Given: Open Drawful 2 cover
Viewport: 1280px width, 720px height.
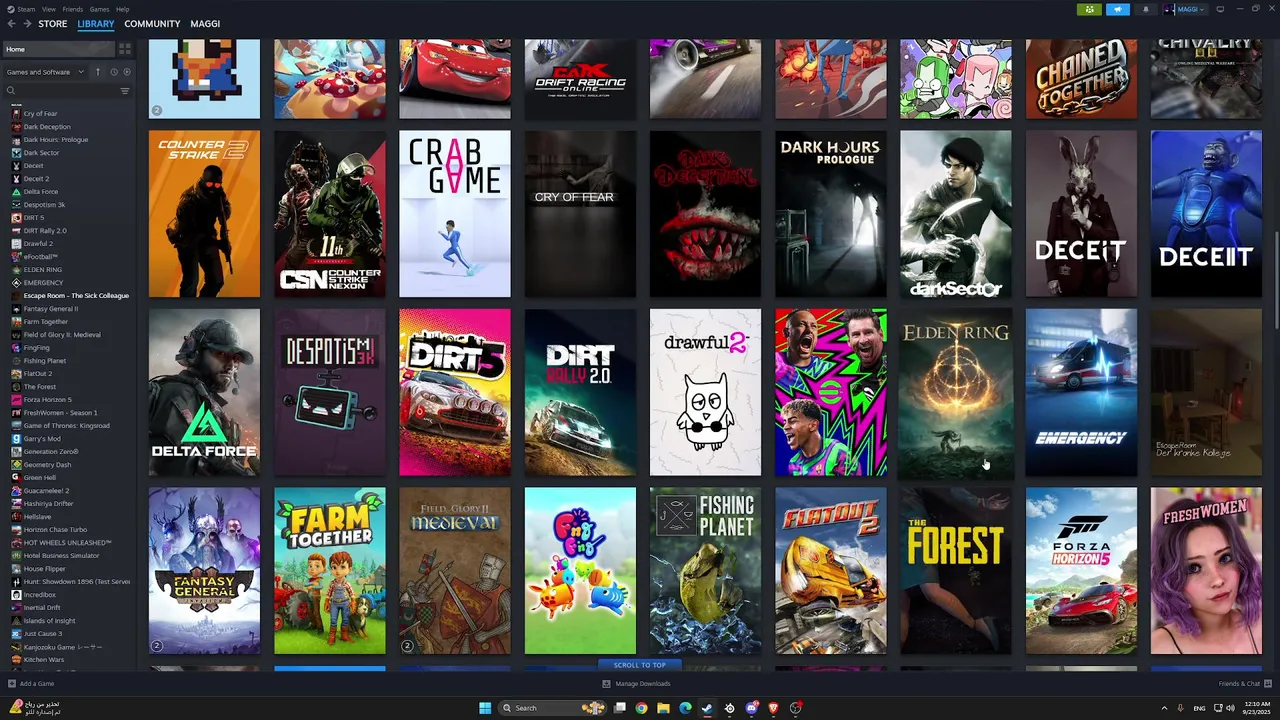Looking at the screenshot, I should [x=705, y=392].
